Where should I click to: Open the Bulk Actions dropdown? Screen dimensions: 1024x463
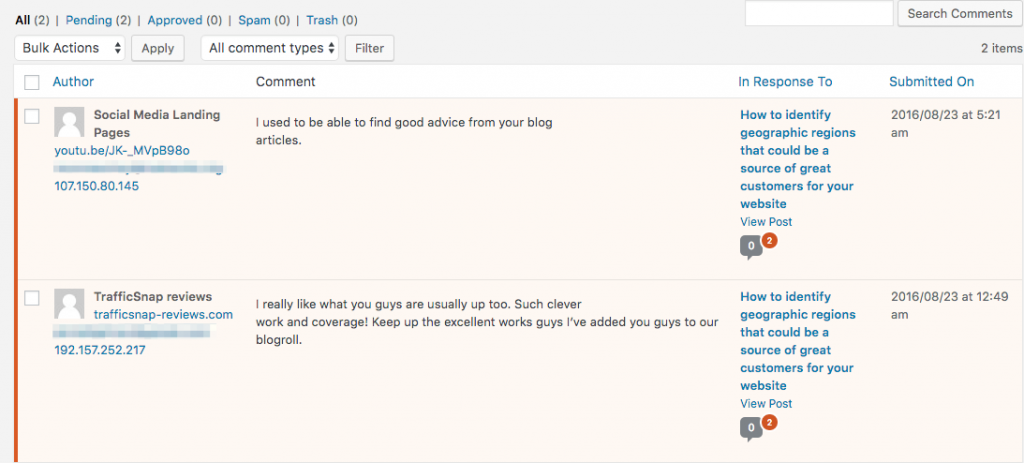pos(70,48)
